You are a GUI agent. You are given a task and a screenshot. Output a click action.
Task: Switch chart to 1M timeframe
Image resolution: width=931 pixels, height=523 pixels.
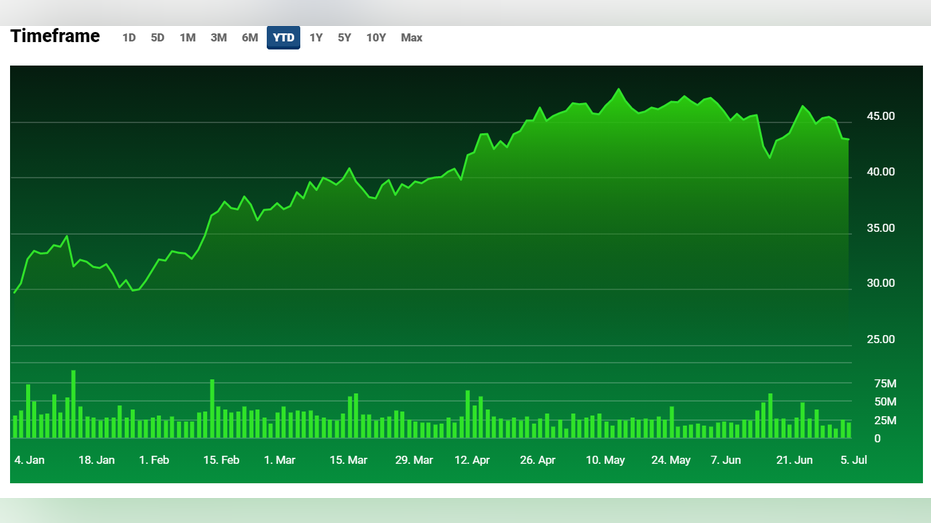point(188,37)
